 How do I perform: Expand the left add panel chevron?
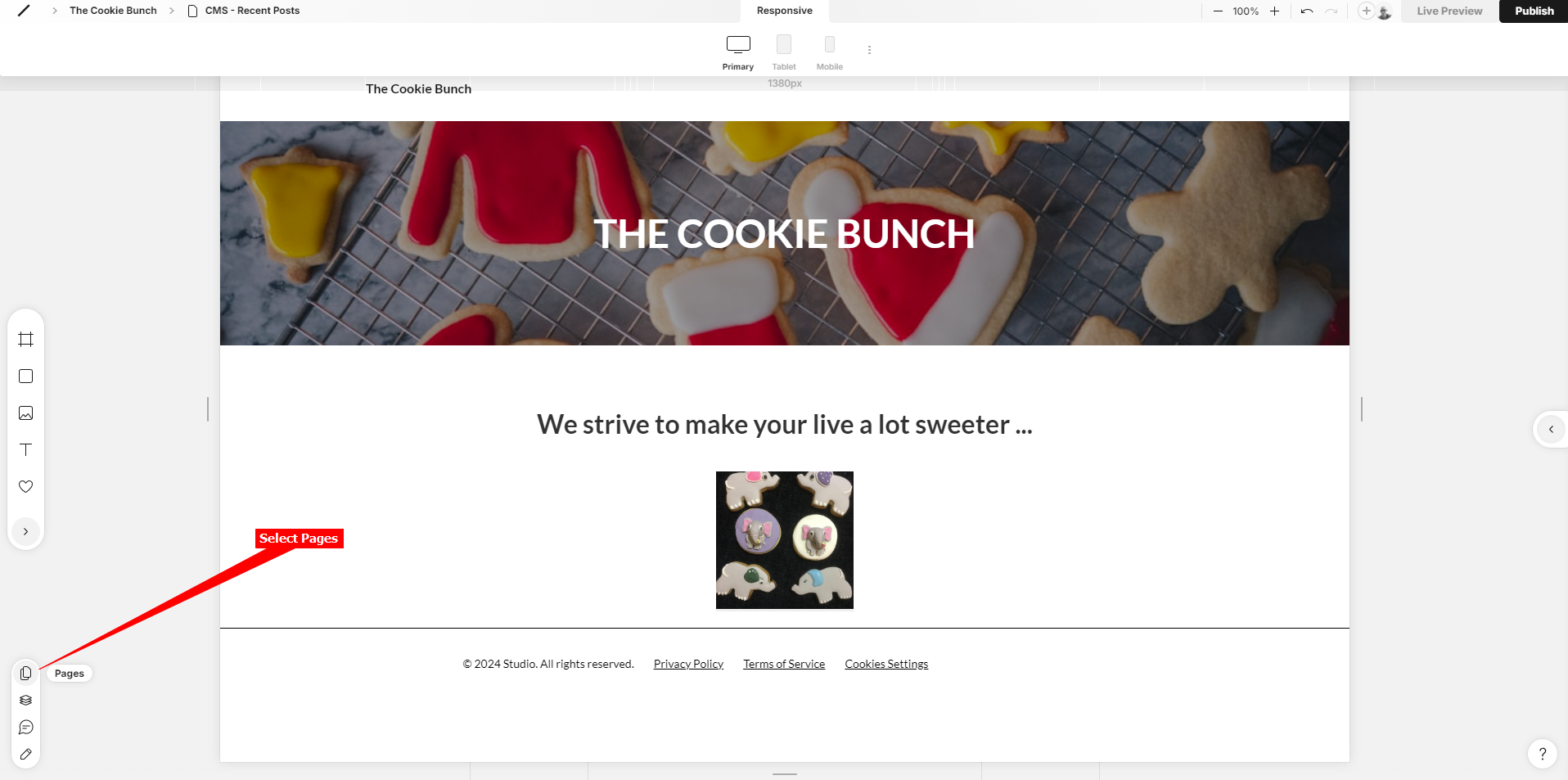pos(26,531)
